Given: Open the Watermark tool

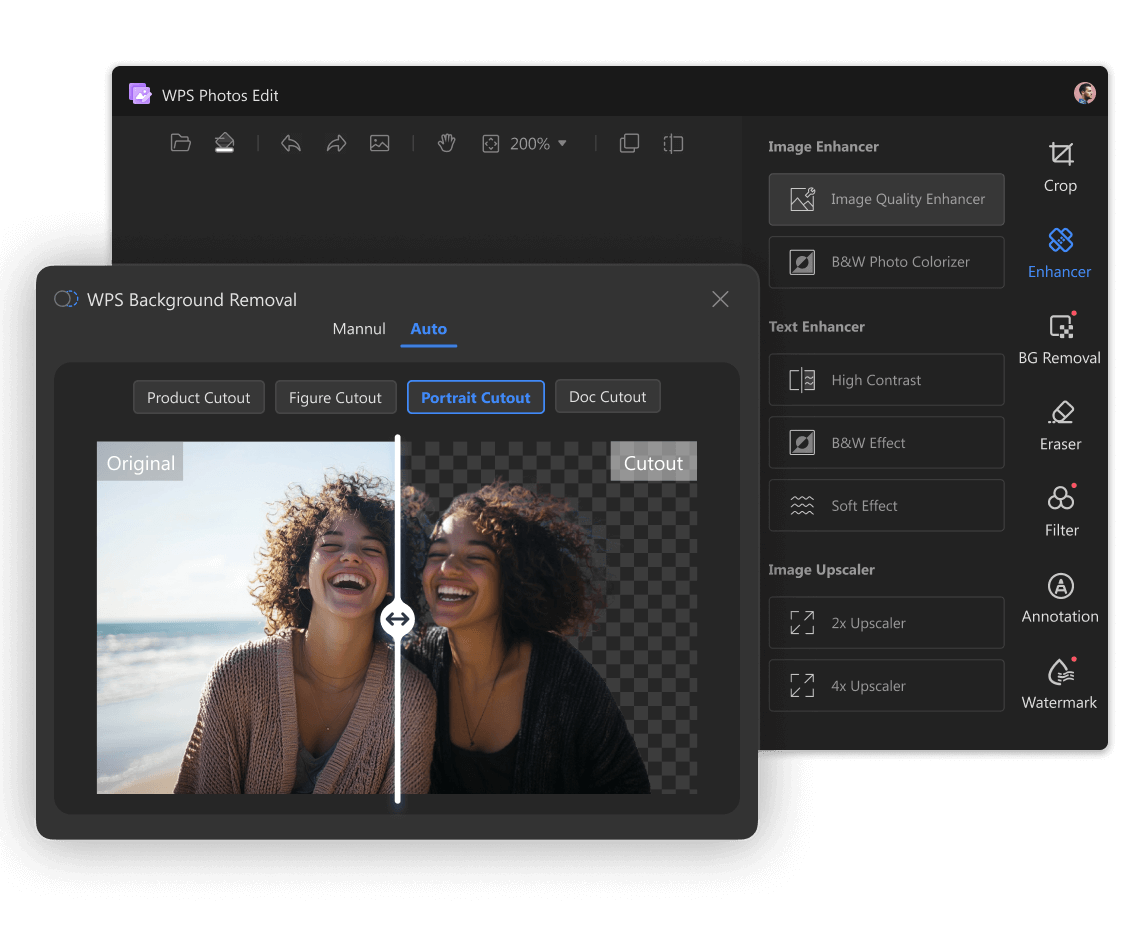Looking at the screenshot, I should point(1059,684).
